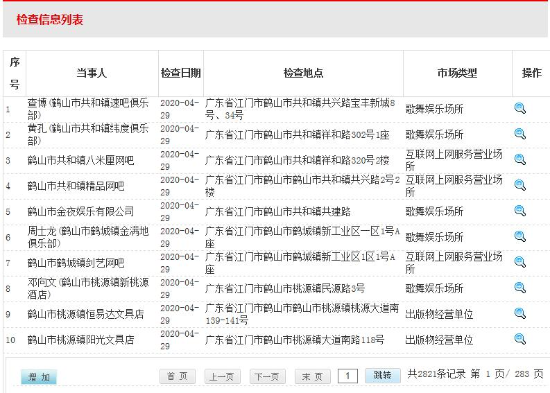Image resolution: width=550 pixels, height=393 pixels.
Task: Open magnifier icon for 鹤山市共和镇精品网吧
Action: (x=520, y=185)
